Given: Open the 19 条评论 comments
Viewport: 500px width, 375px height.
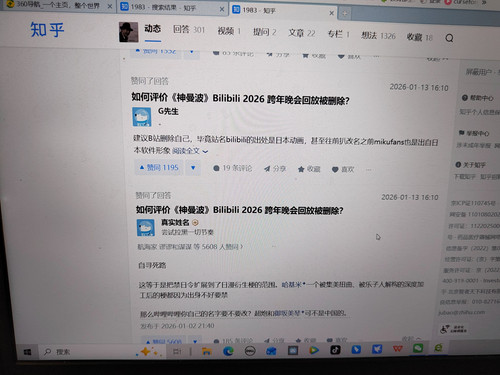Looking at the screenshot, I should (233, 168).
